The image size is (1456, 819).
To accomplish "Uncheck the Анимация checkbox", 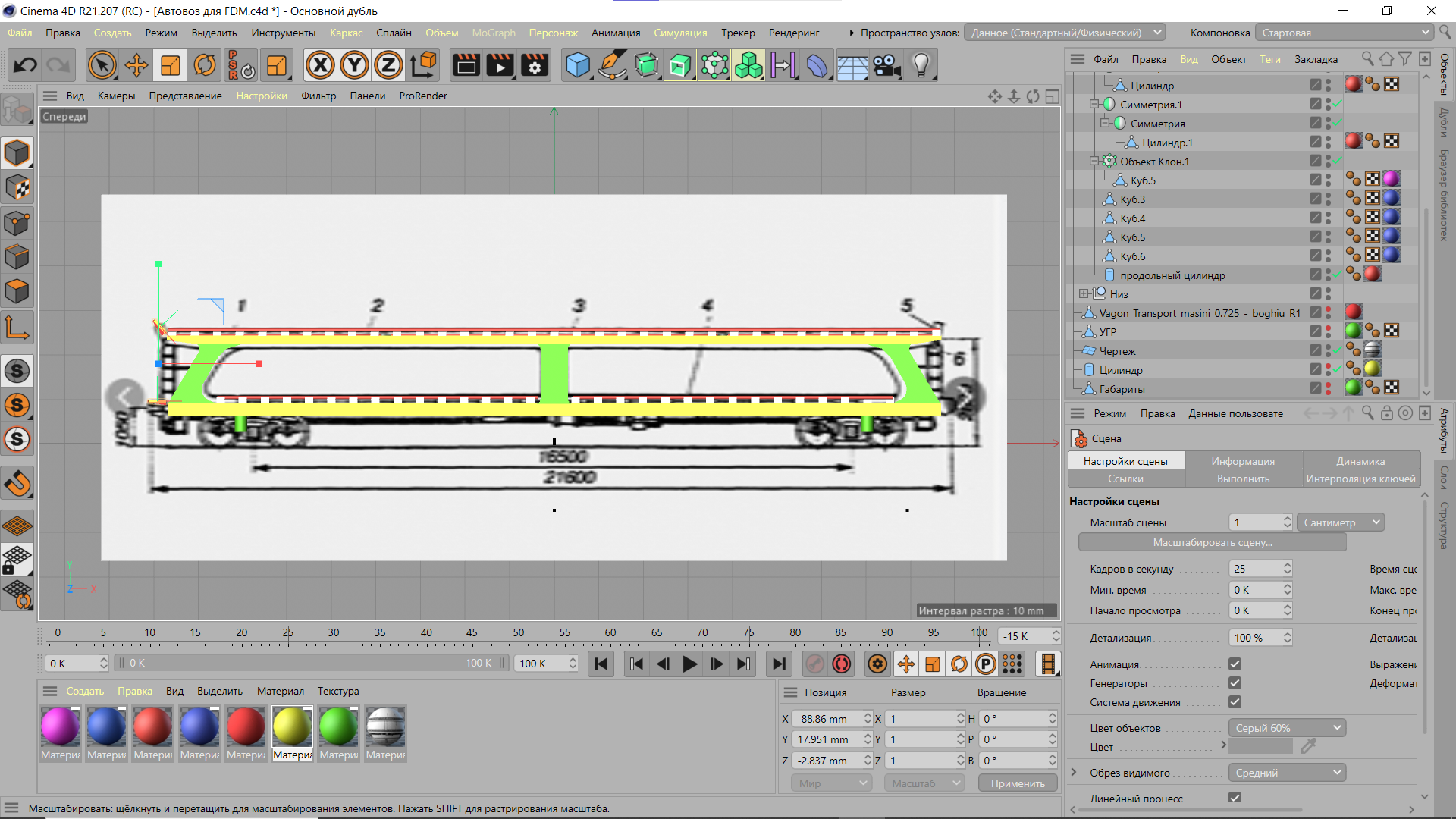I will click(x=1235, y=664).
